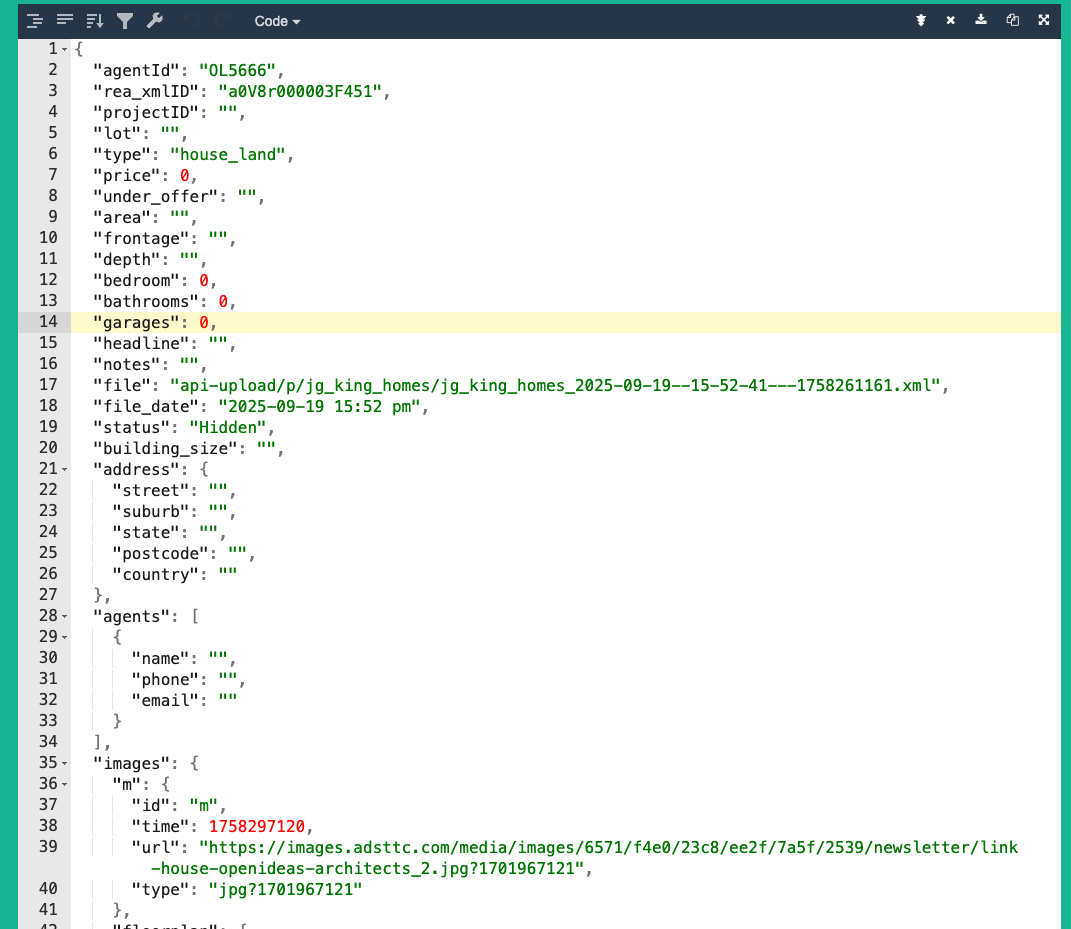Collapse the "address" object fold arrow
This screenshot has width=1071, height=929.
(x=65, y=469)
